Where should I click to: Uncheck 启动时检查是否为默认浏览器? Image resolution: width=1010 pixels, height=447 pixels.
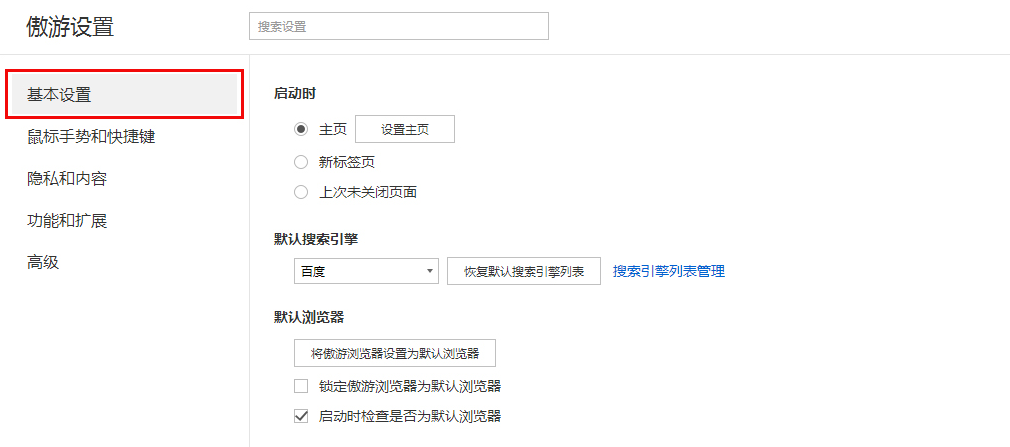click(301, 416)
